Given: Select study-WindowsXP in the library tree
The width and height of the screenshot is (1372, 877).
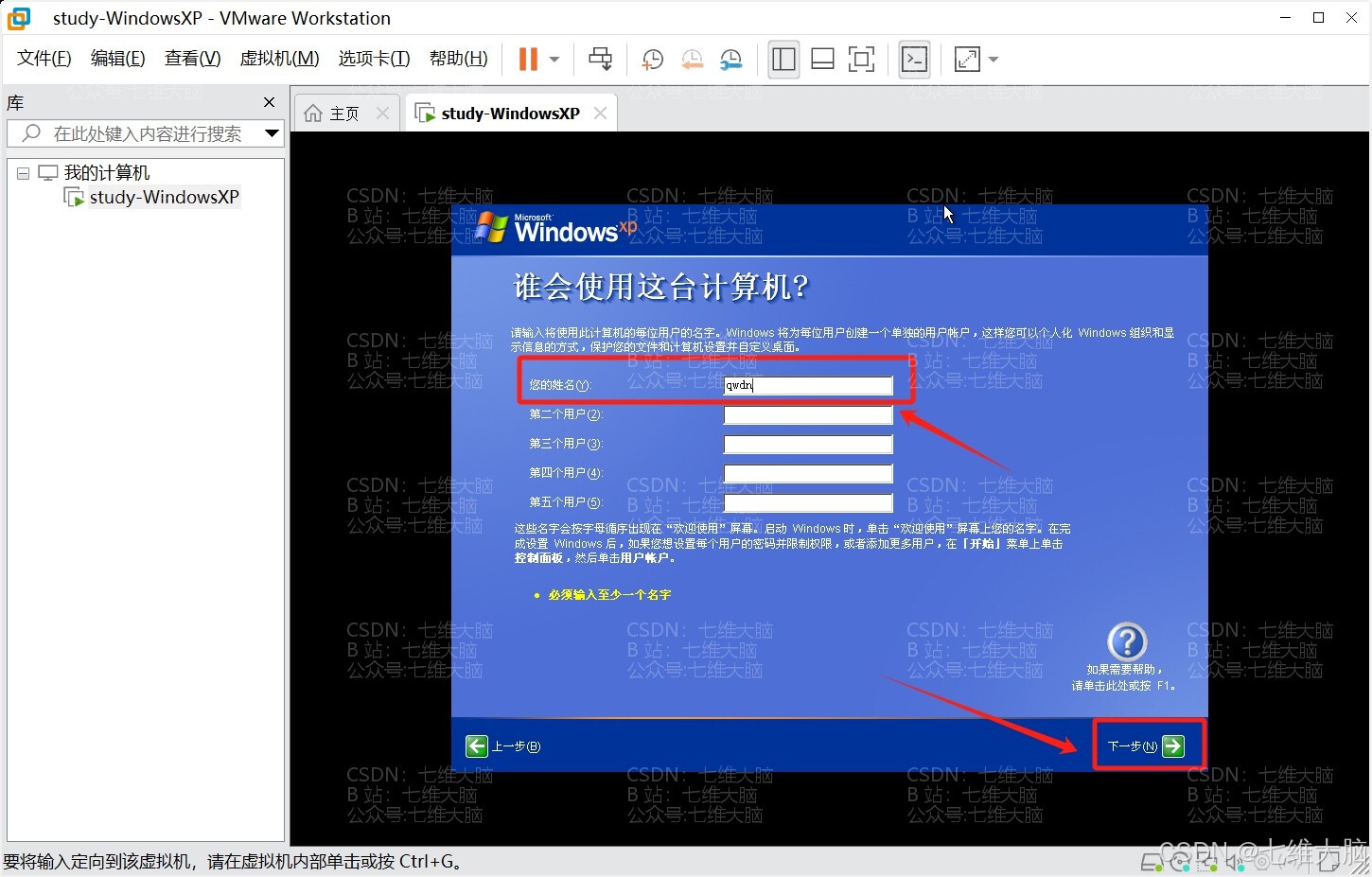Looking at the screenshot, I should [x=164, y=197].
